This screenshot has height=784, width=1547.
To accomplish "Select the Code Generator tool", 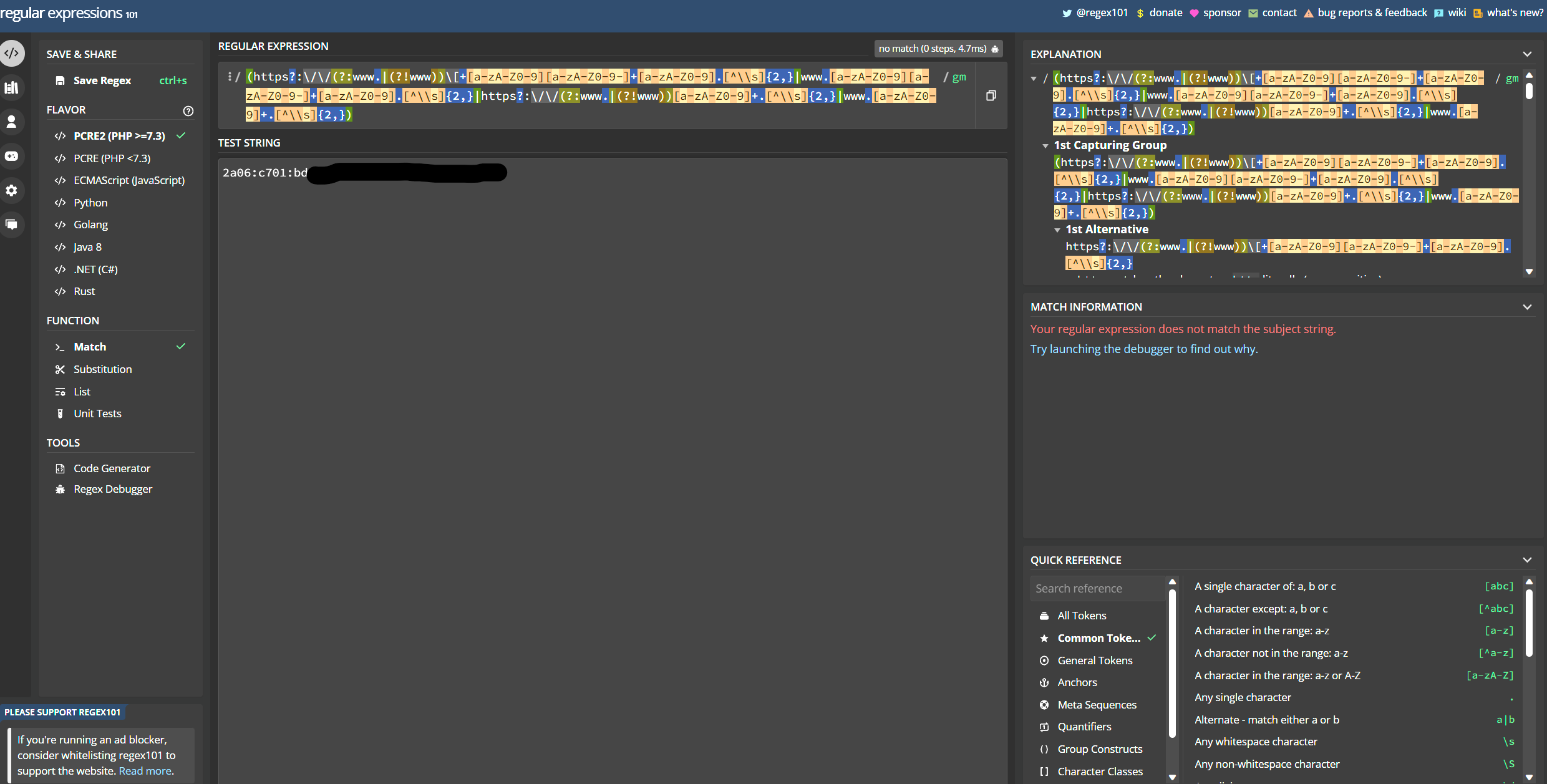I will 111,468.
